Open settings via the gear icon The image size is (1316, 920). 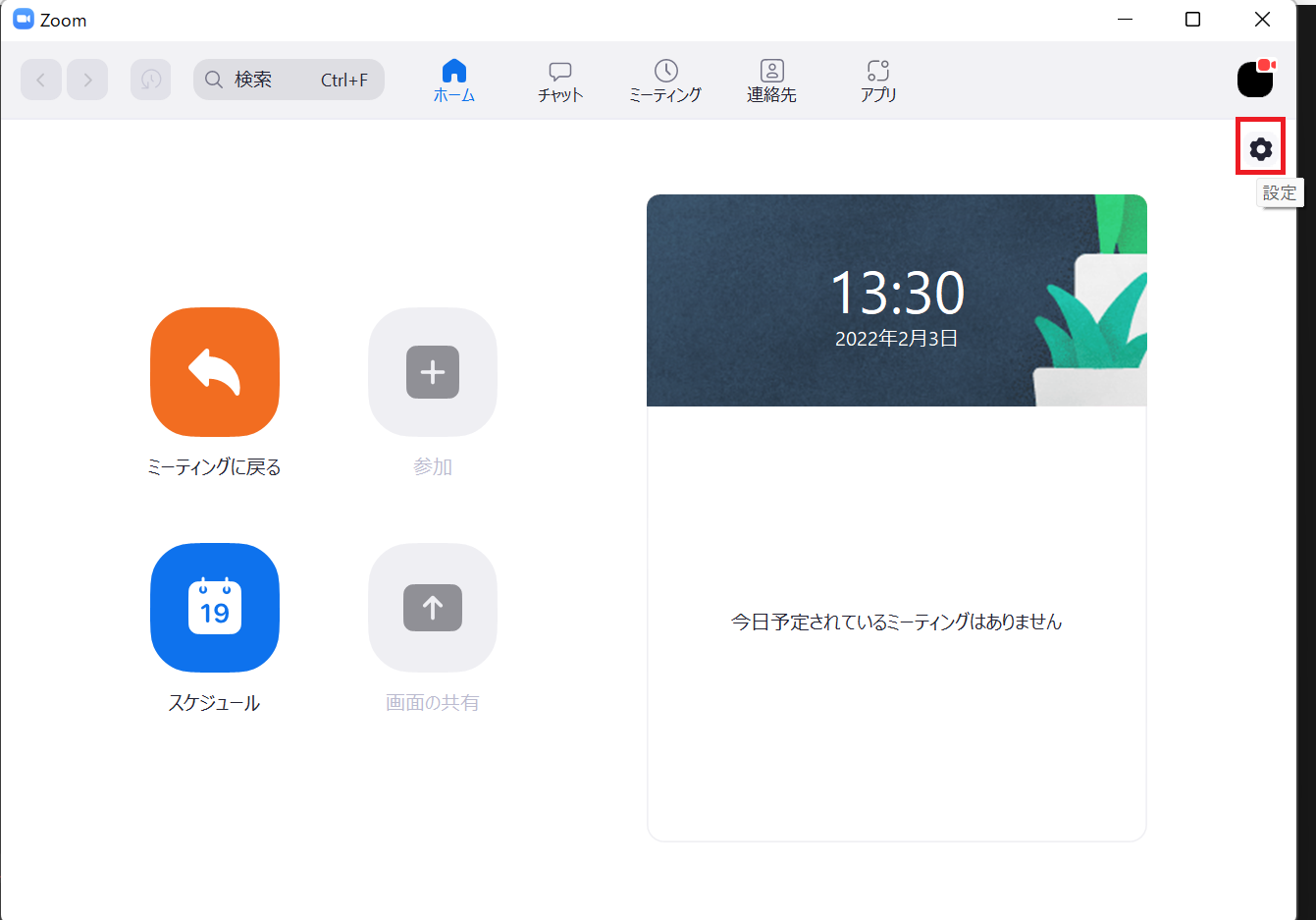click(x=1261, y=148)
